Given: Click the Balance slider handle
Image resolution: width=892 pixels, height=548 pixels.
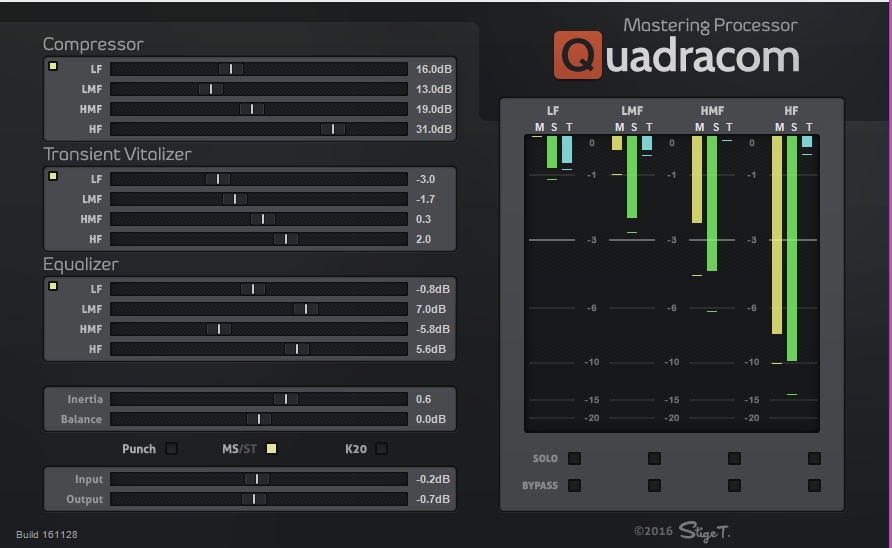Looking at the screenshot, I should (x=259, y=419).
